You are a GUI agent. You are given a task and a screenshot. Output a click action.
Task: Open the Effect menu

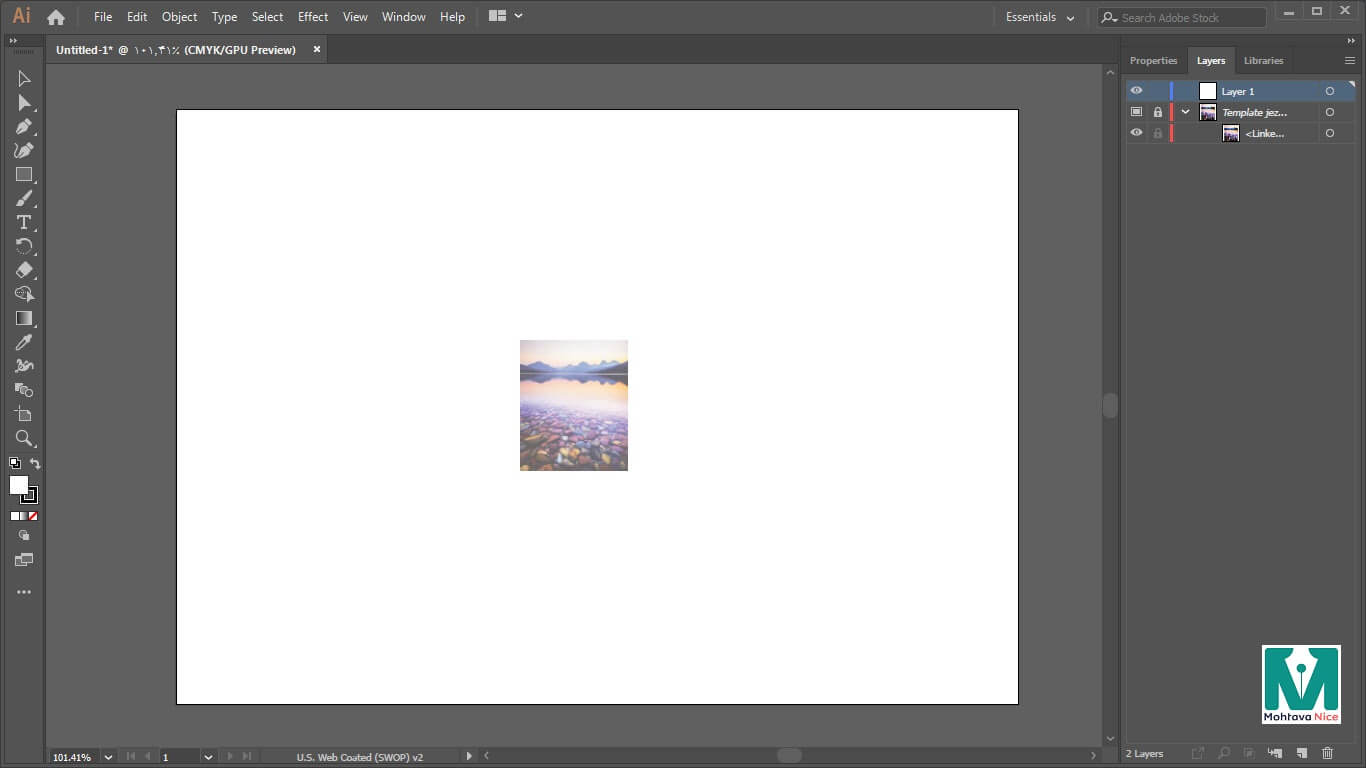click(x=313, y=17)
